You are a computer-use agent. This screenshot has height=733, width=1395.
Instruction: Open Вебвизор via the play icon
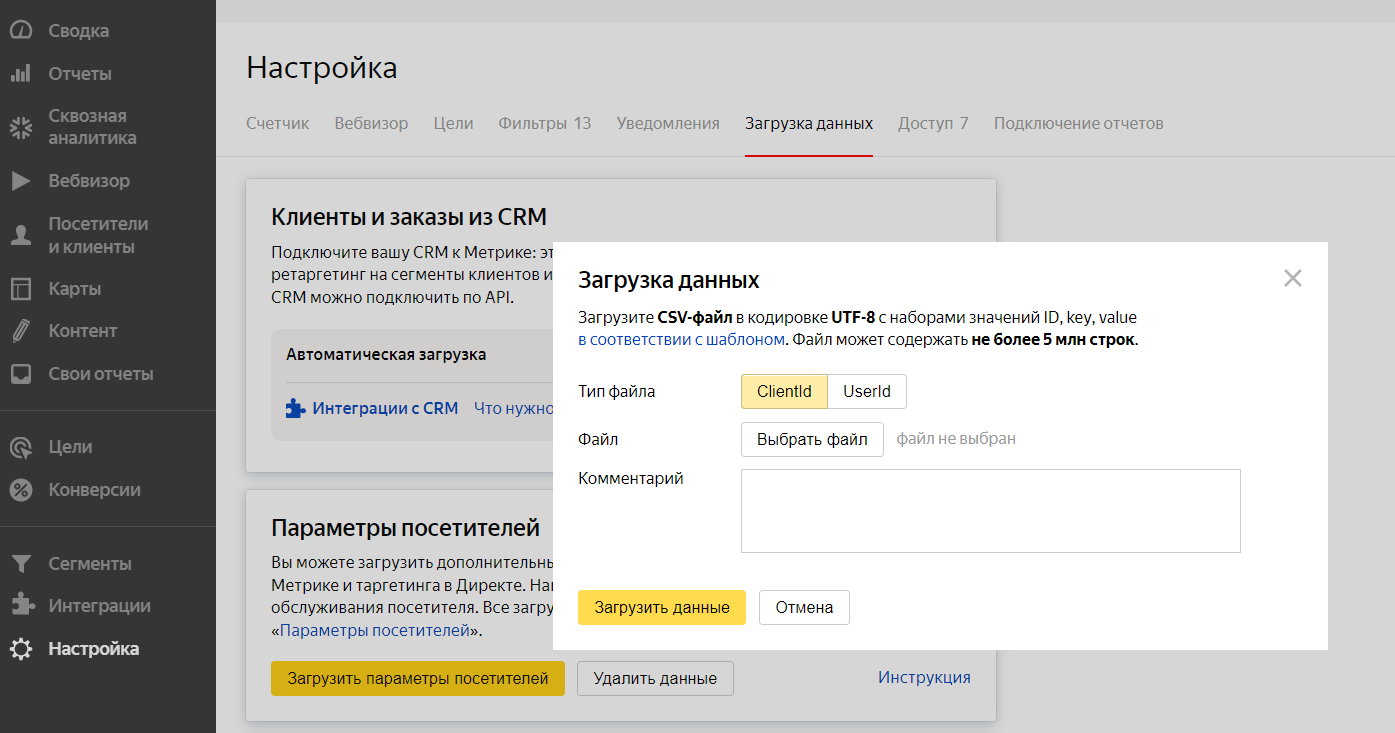click(x=21, y=181)
